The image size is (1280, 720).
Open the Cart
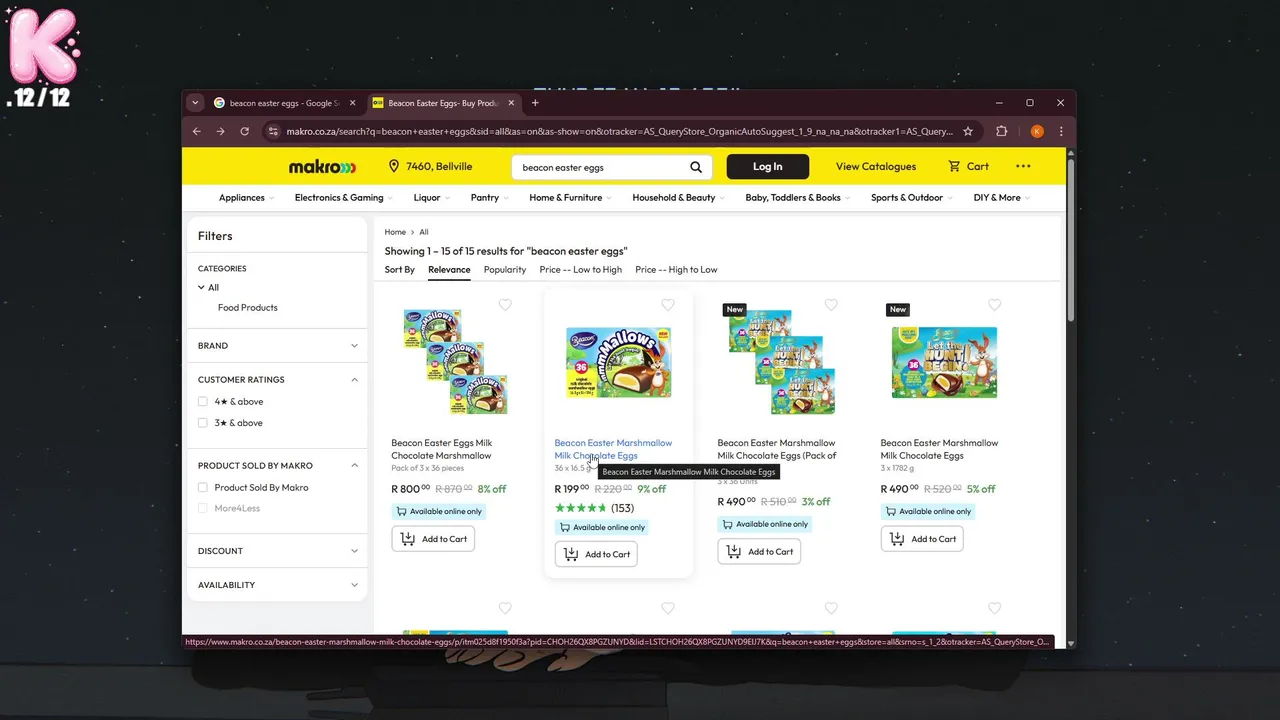coord(968,166)
